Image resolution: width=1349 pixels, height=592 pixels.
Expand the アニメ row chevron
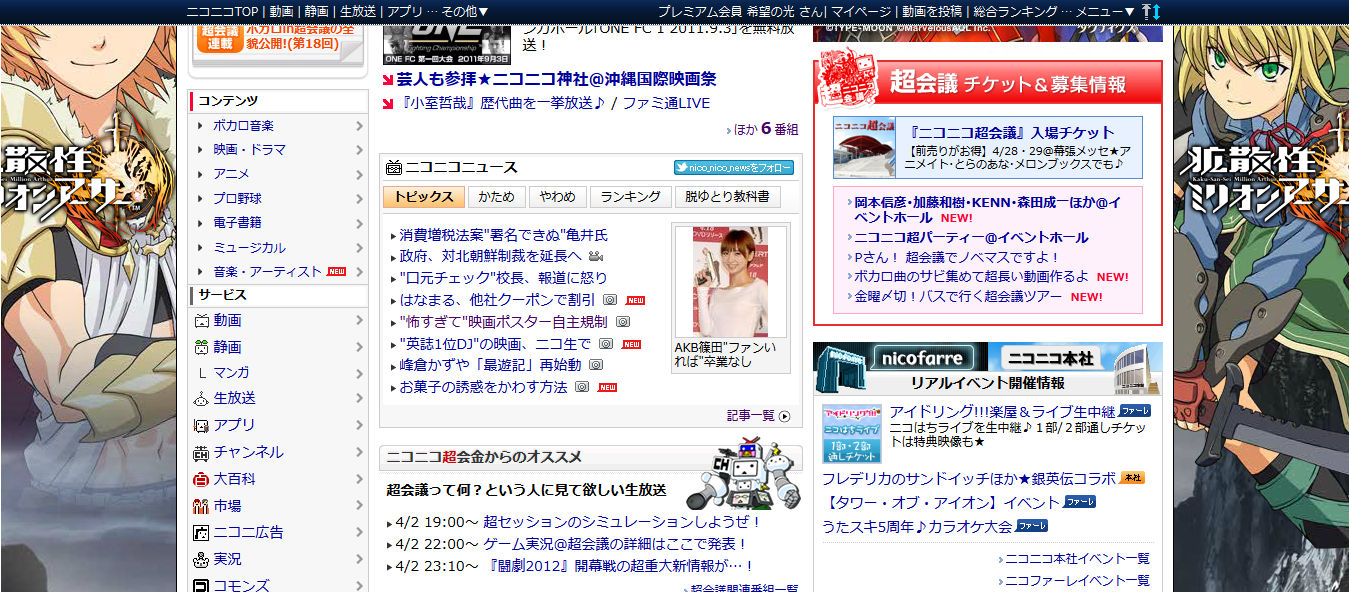tap(359, 174)
